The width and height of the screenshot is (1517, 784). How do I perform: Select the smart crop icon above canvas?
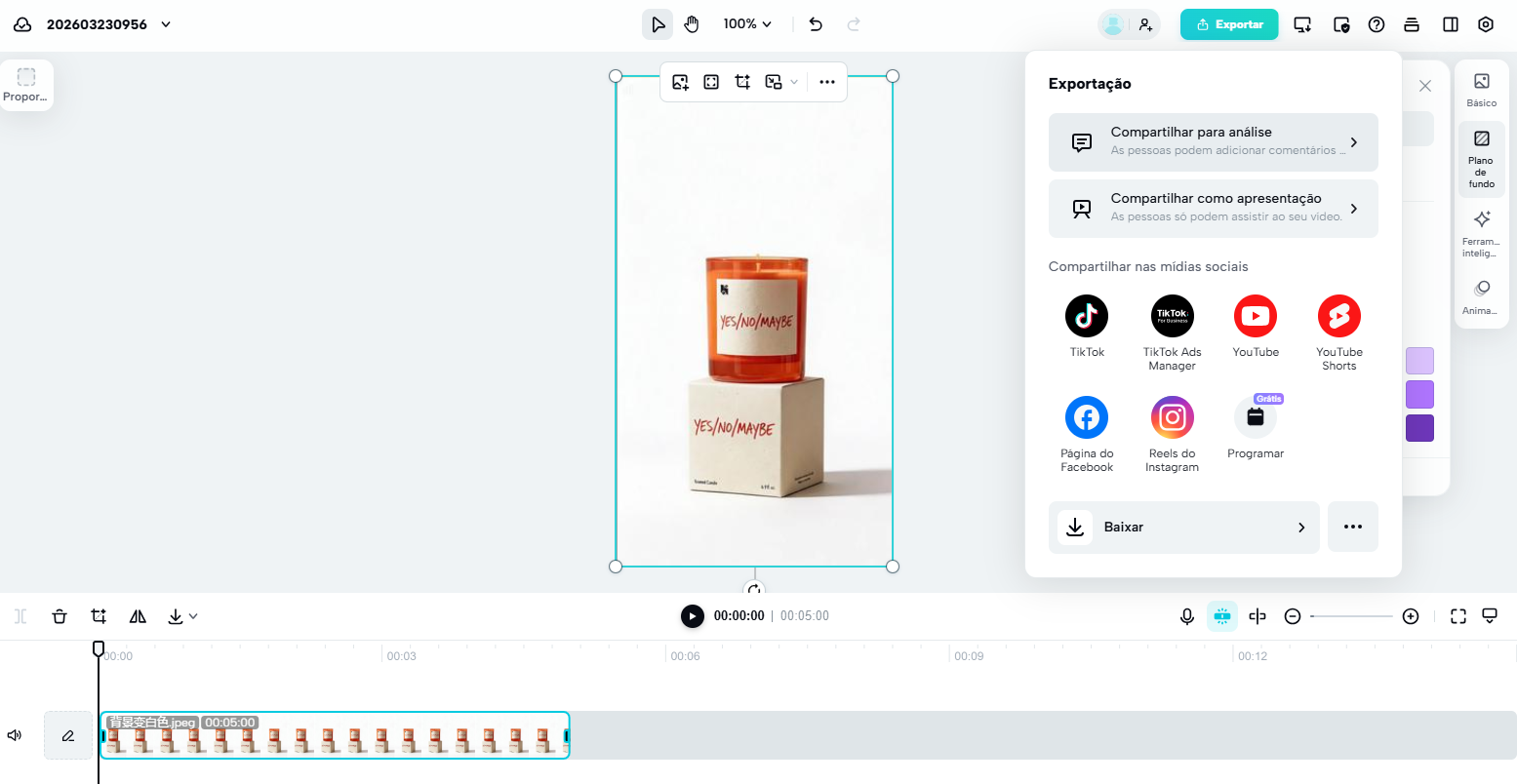(x=742, y=82)
